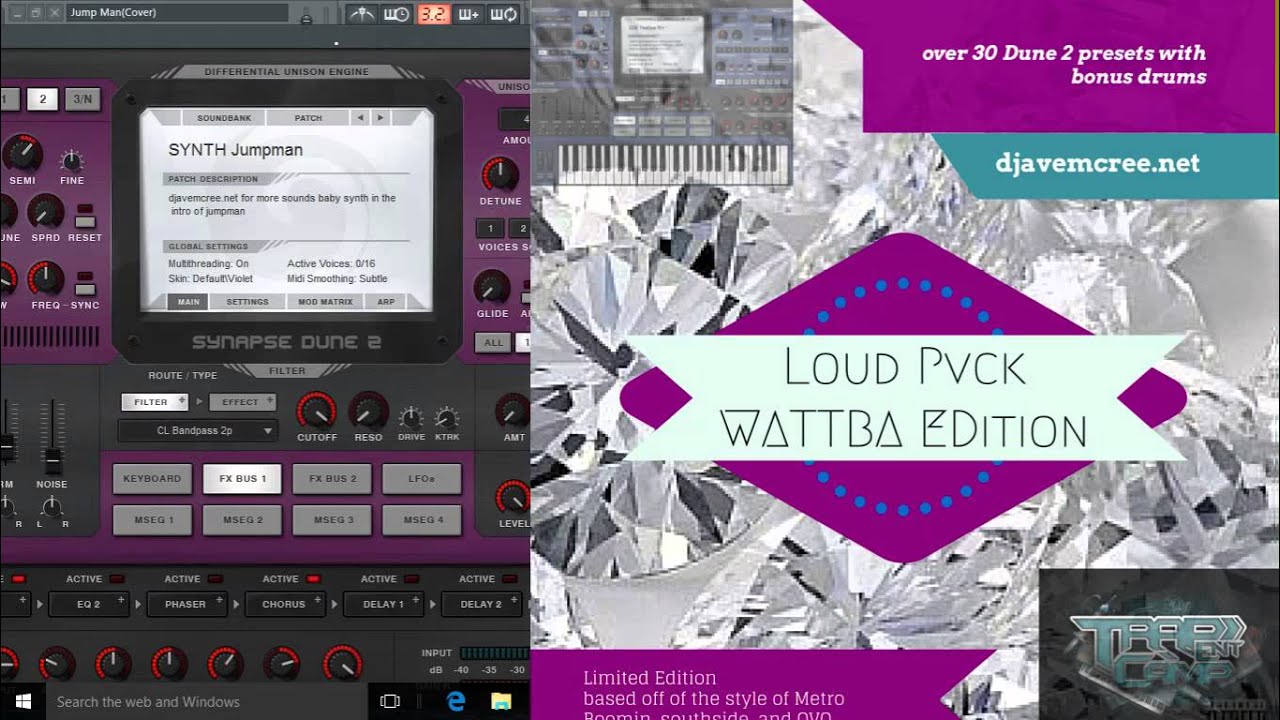The height and width of the screenshot is (720, 1280).
Task: Toggle ACTIVE LED above EQ 2
Action: [117, 579]
